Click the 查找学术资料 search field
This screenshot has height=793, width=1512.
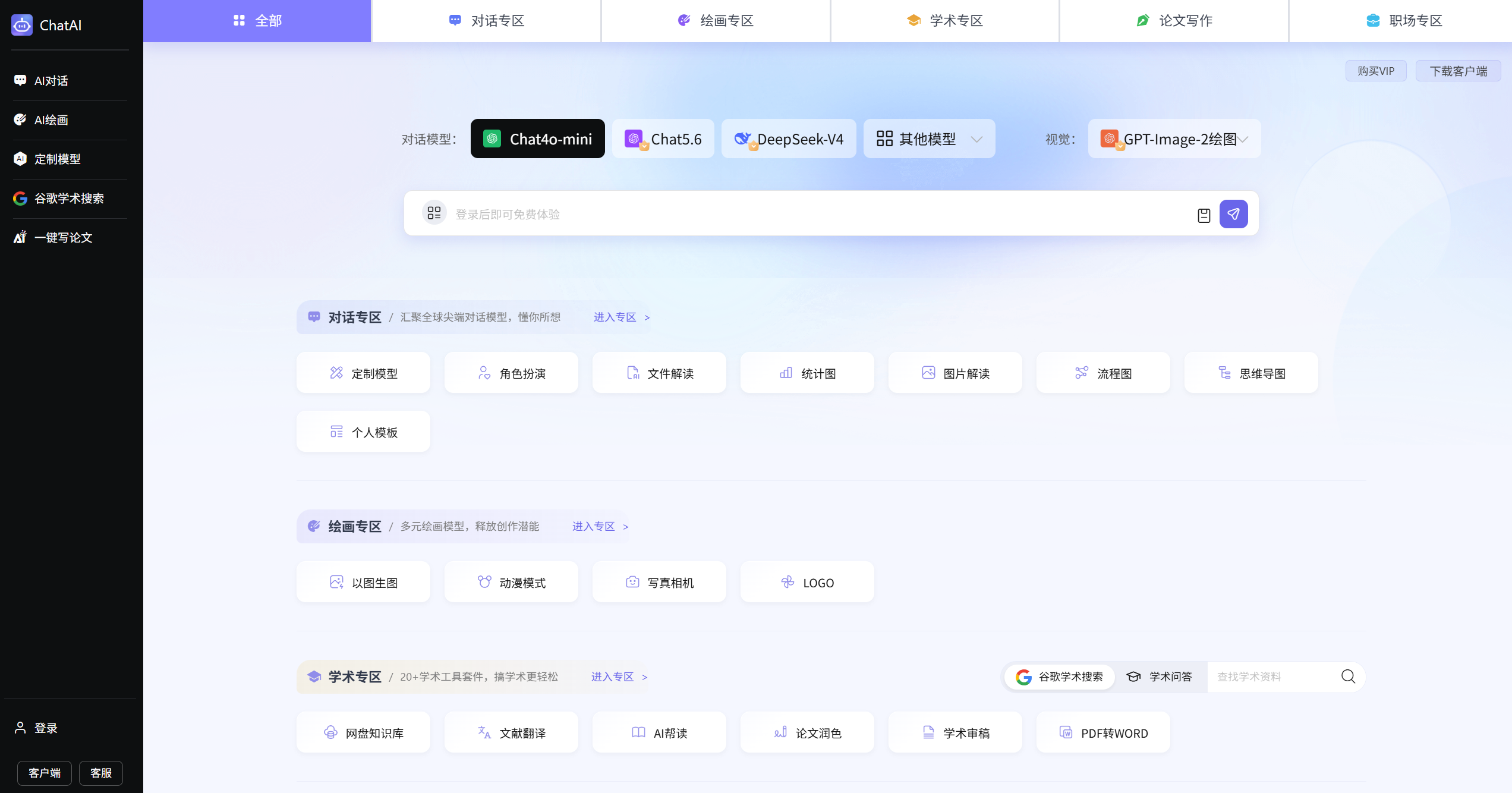pos(1272,676)
